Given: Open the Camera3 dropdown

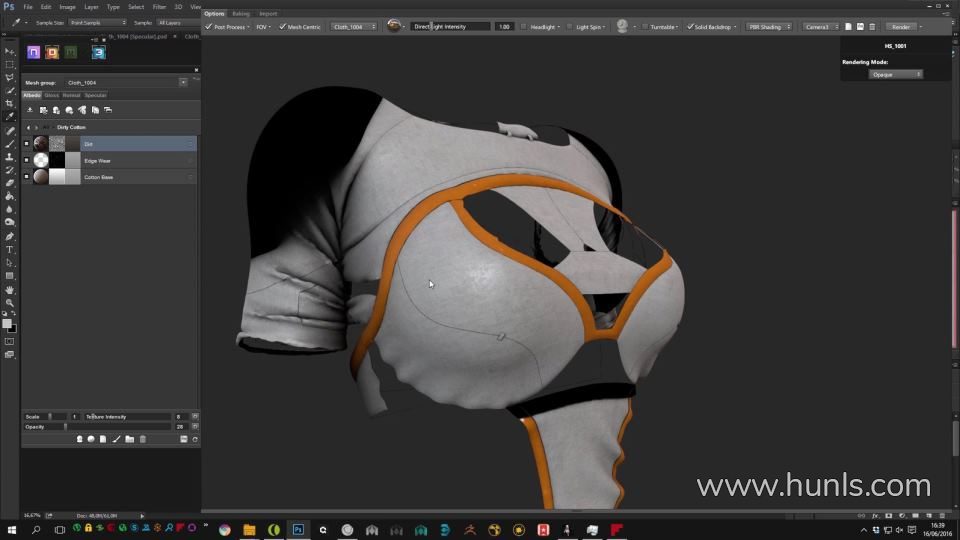Looking at the screenshot, I should (x=821, y=27).
